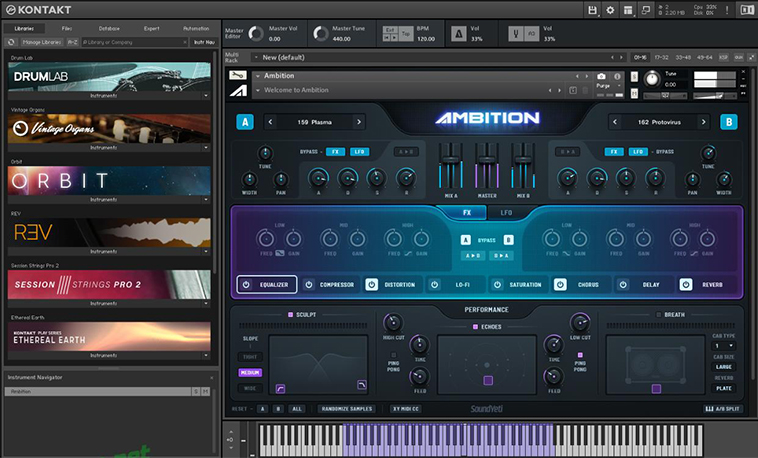Click Library or Company search field

[x=134, y=42]
